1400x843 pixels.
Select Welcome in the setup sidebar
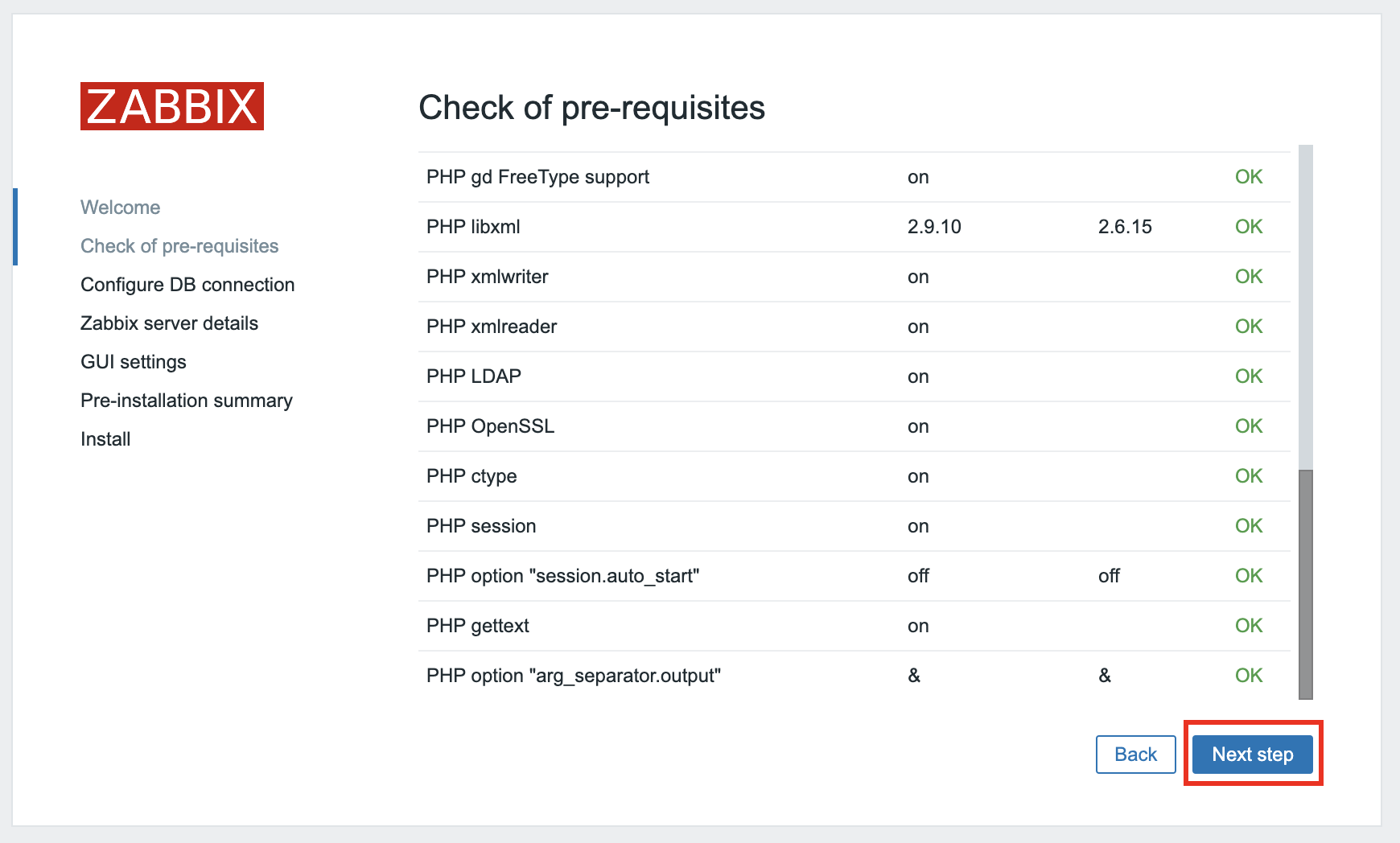(121, 208)
